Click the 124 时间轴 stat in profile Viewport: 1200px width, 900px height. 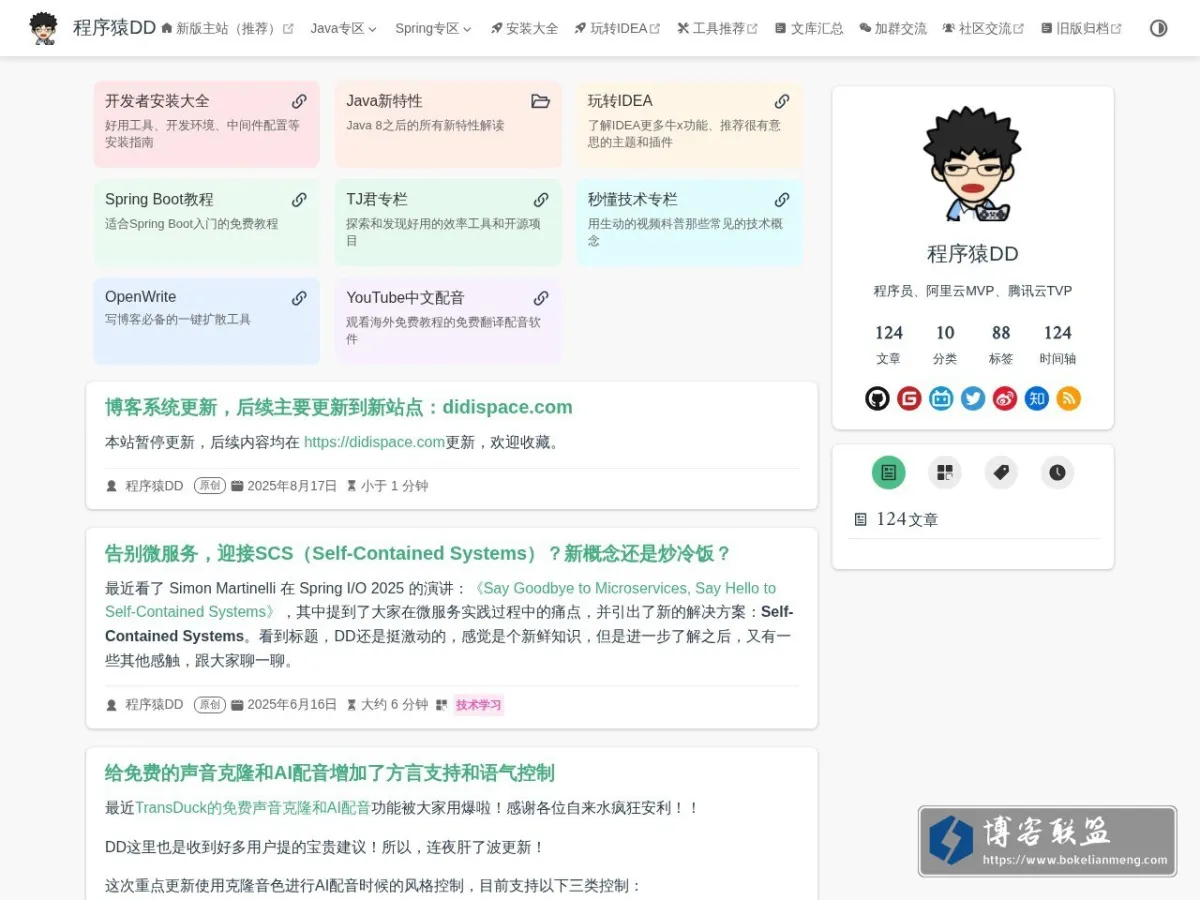point(1057,344)
